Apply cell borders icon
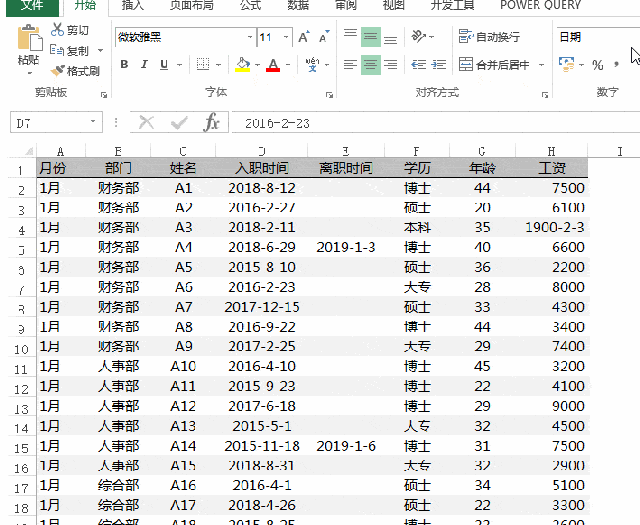This screenshot has width=640, height=525. (203, 64)
